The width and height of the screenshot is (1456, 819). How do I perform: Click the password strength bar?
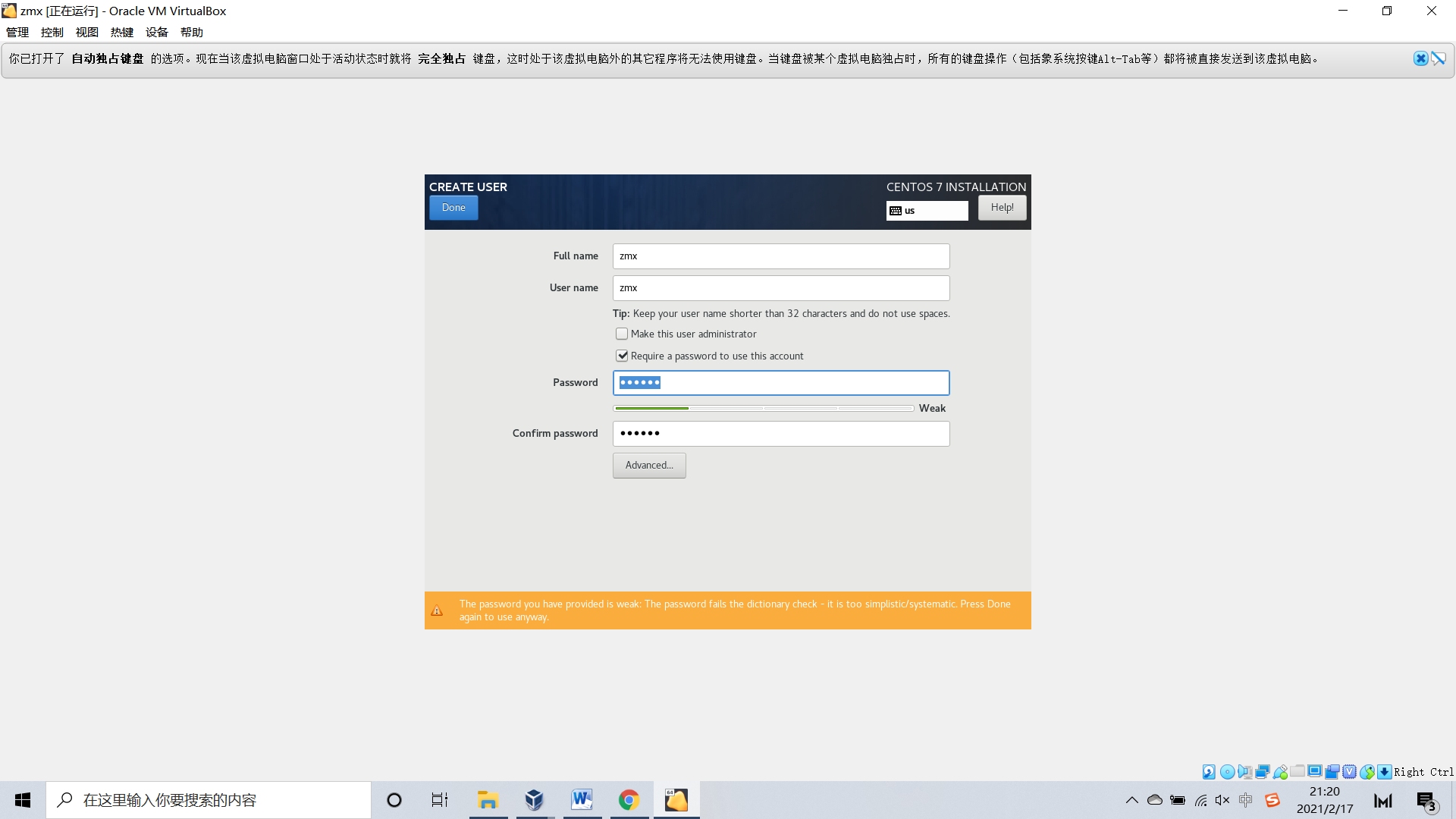[763, 408]
